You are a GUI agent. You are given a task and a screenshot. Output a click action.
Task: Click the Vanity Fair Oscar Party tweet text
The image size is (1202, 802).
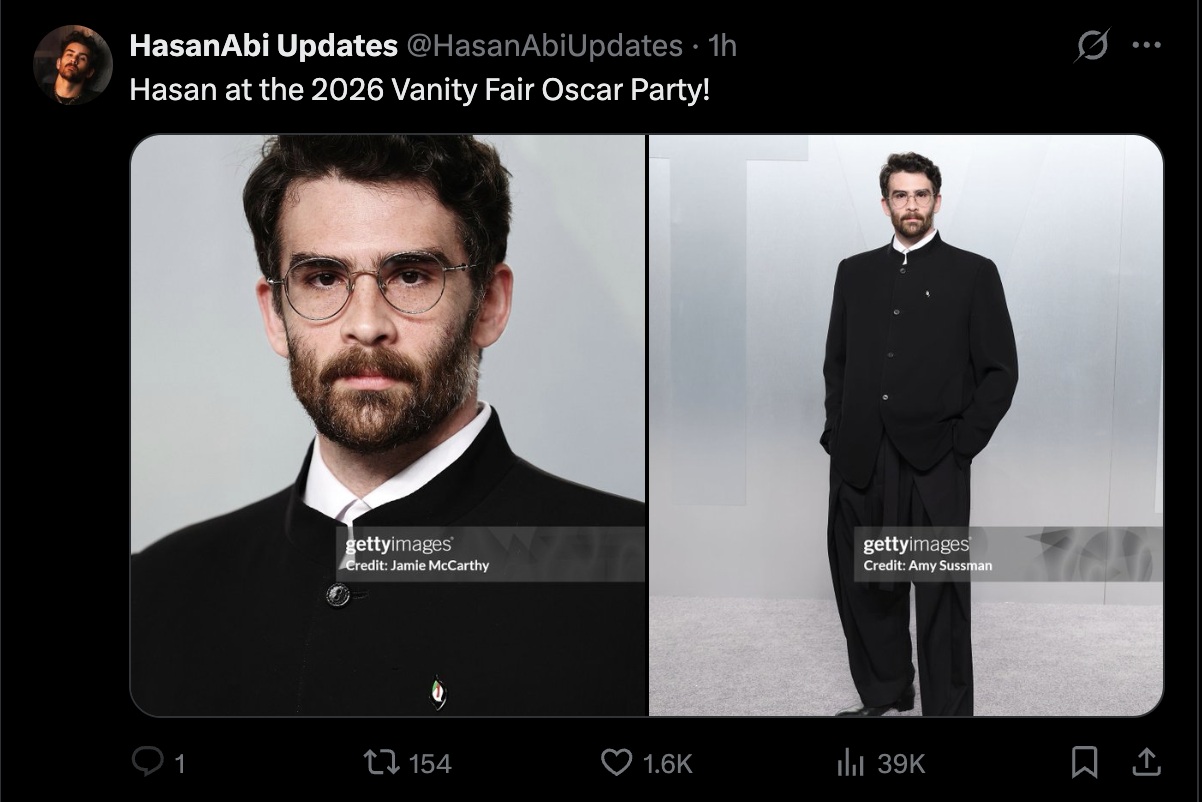(420, 90)
